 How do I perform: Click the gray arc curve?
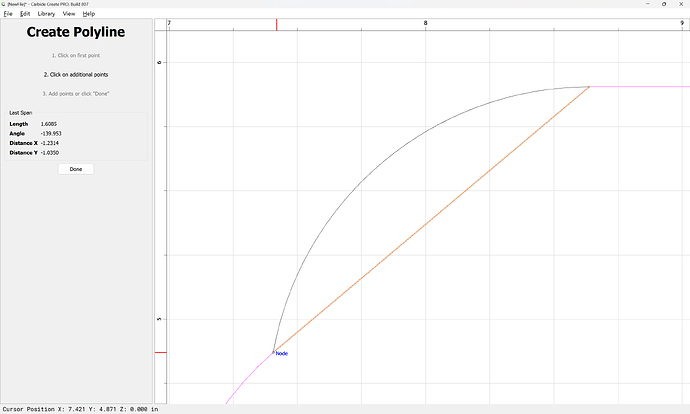pos(361,182)
